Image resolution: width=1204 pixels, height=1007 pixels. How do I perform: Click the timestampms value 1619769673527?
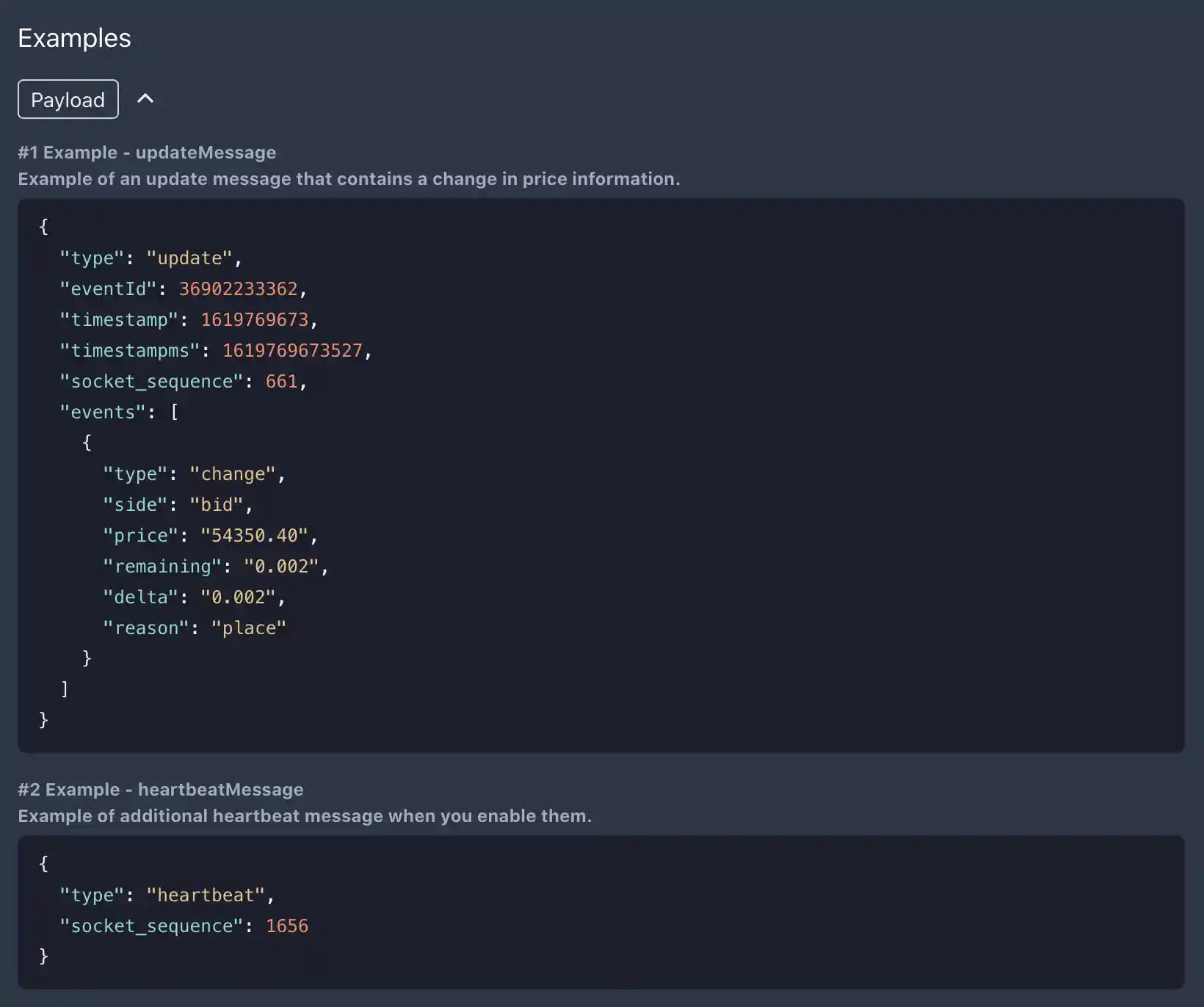click(292, 351)
